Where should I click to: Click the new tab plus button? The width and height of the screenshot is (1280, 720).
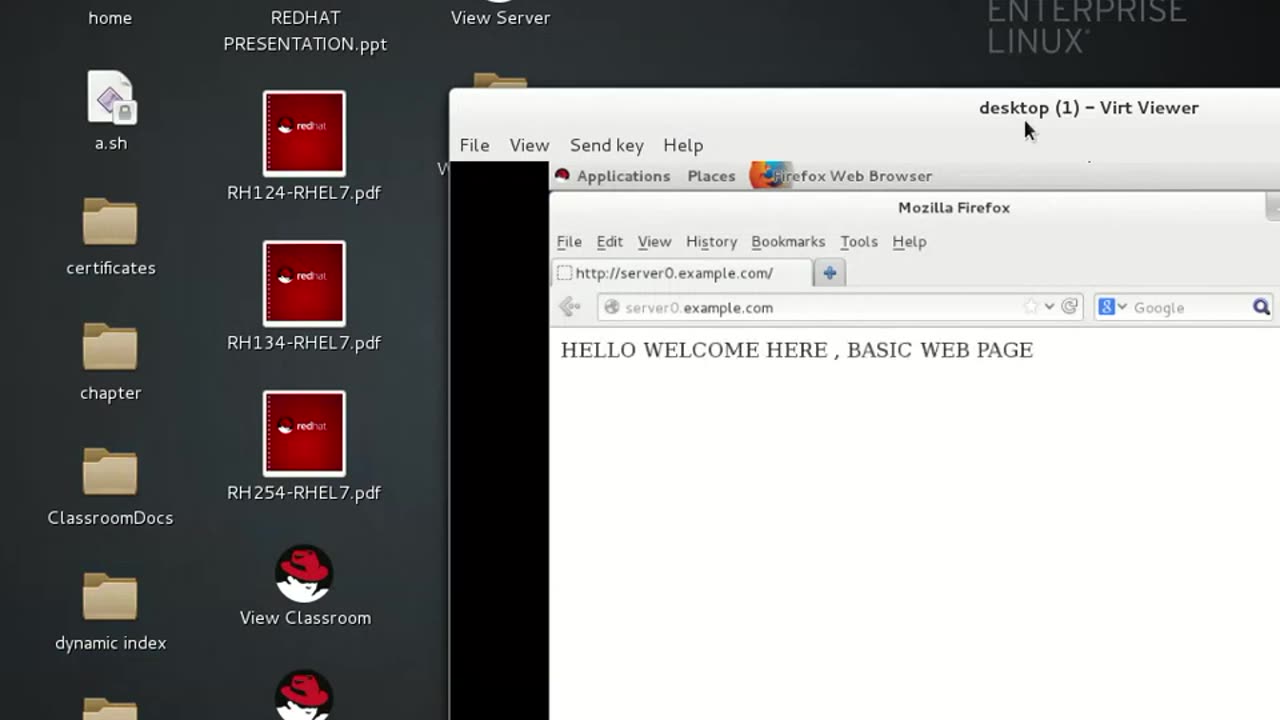pyautogui.click(x=829, y=272)
